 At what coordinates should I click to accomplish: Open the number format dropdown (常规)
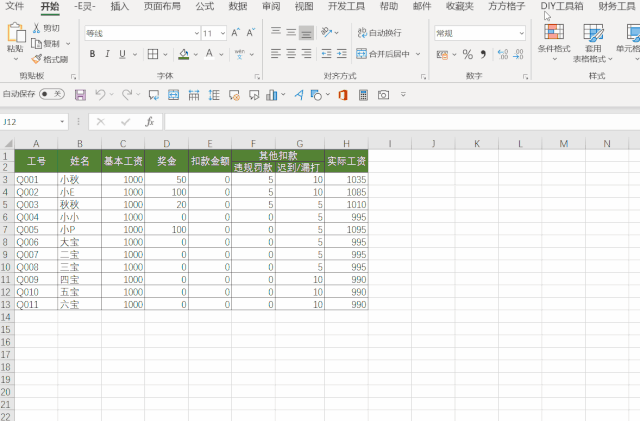point(521,33)
